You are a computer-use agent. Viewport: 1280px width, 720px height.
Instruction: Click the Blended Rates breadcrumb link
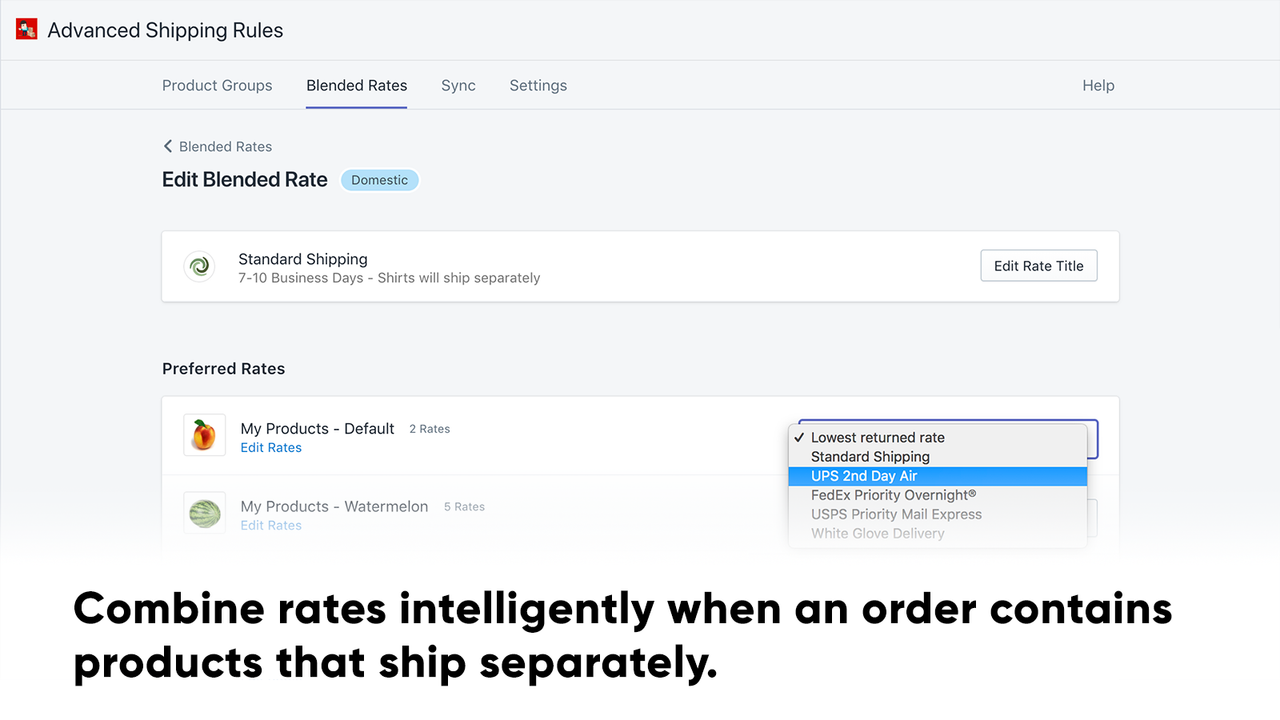point(225,146)
